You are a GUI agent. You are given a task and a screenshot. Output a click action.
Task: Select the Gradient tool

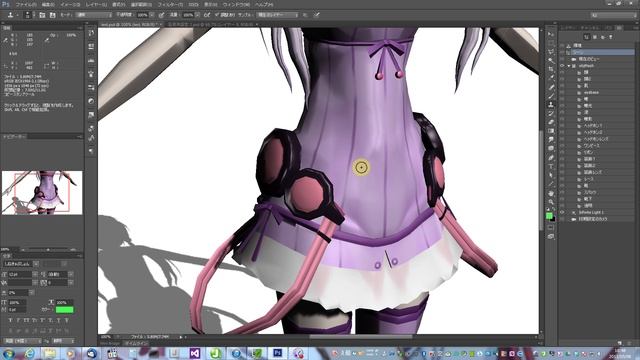(551, 131)
